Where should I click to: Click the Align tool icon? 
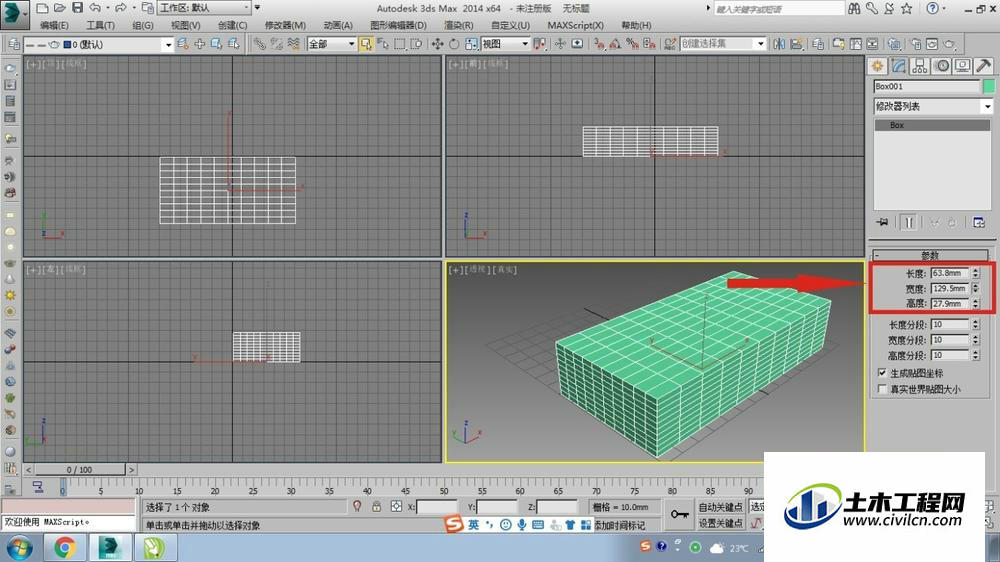[797, 44]
